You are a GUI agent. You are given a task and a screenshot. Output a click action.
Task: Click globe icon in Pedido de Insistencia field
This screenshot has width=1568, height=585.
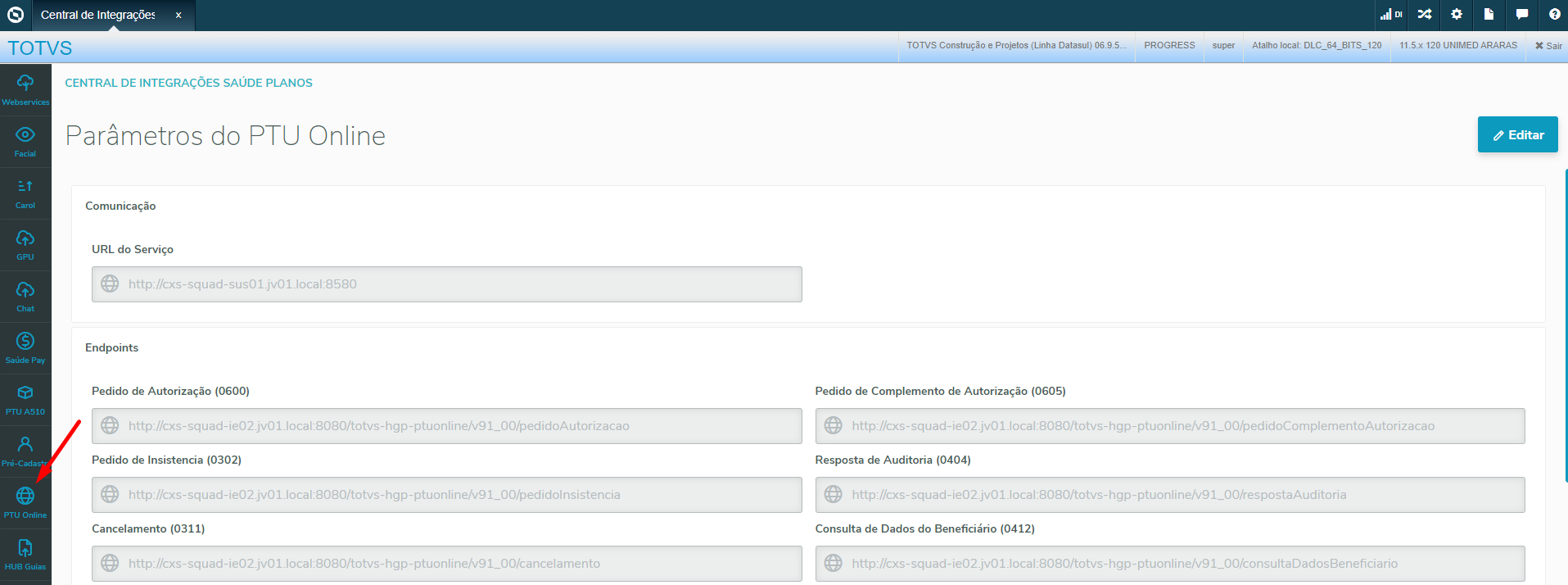[110, 494]
